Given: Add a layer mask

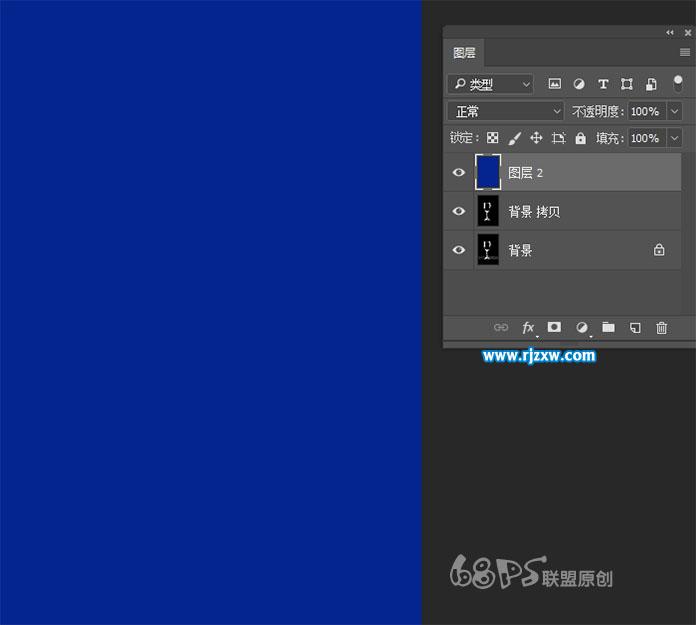Looking at the screenshot, I should (x=554, y=327).
